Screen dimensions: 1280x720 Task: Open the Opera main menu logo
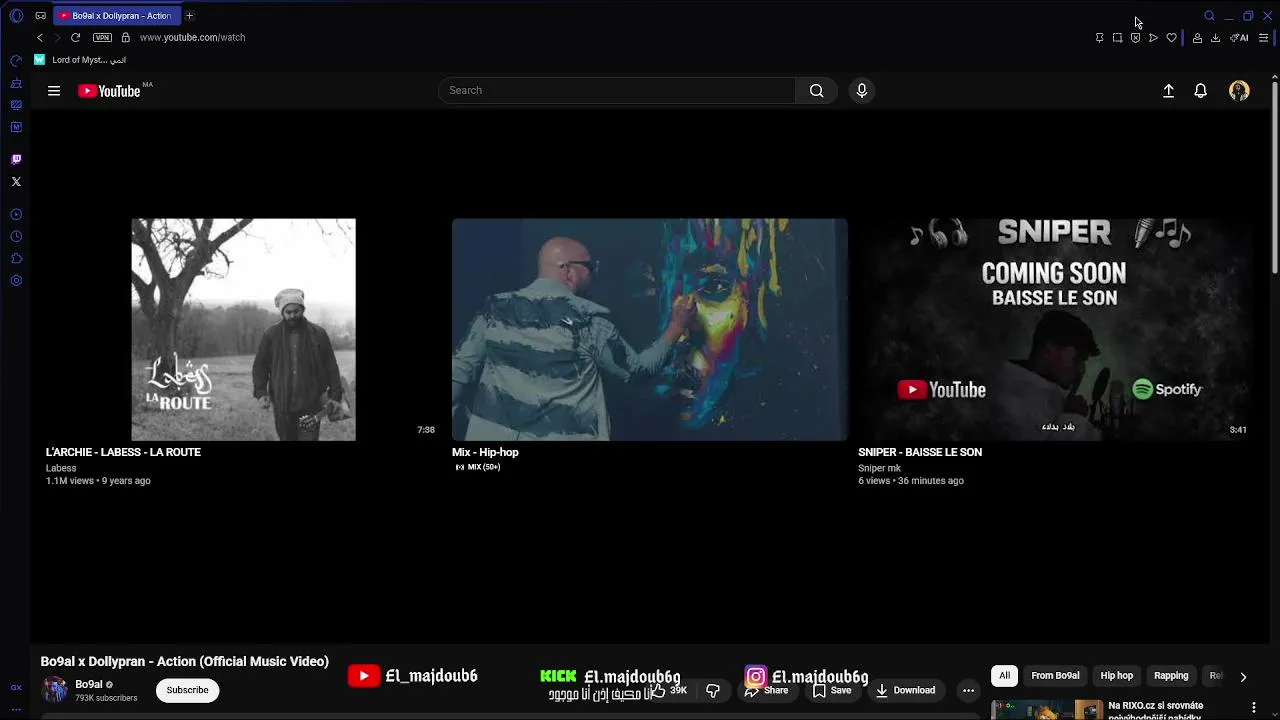pyautogui.click(x=16, y=16)
